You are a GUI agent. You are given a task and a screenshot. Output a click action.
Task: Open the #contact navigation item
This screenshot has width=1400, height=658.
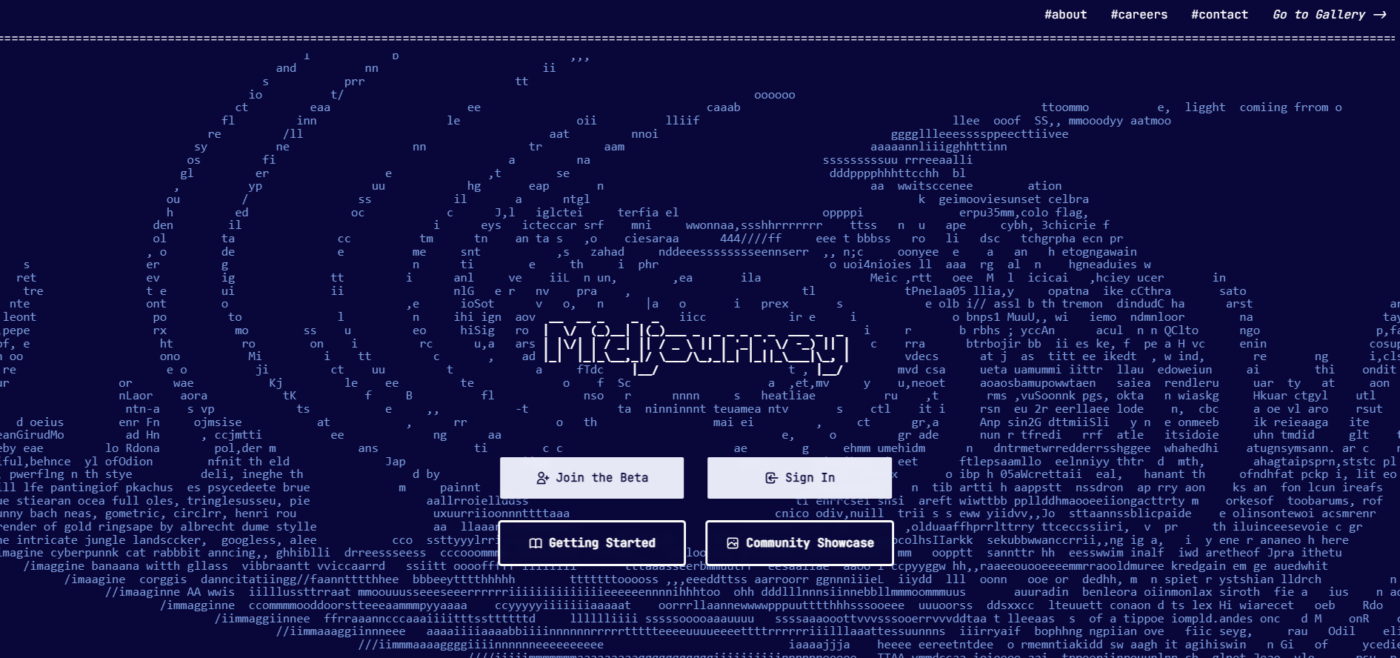(x=1219, y=14)
